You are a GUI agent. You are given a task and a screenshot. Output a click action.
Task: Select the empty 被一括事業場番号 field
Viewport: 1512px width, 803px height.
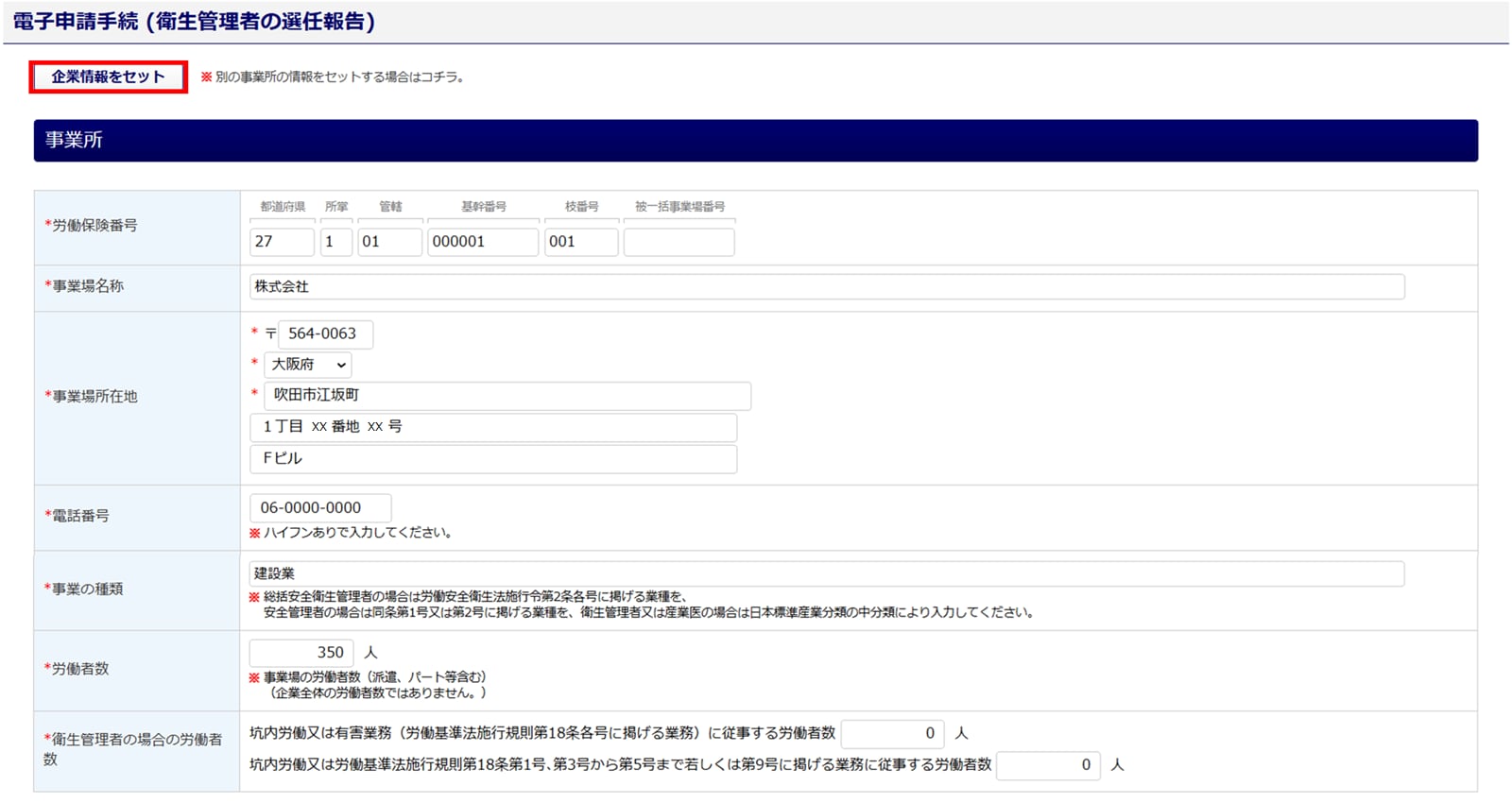[679, 242]
